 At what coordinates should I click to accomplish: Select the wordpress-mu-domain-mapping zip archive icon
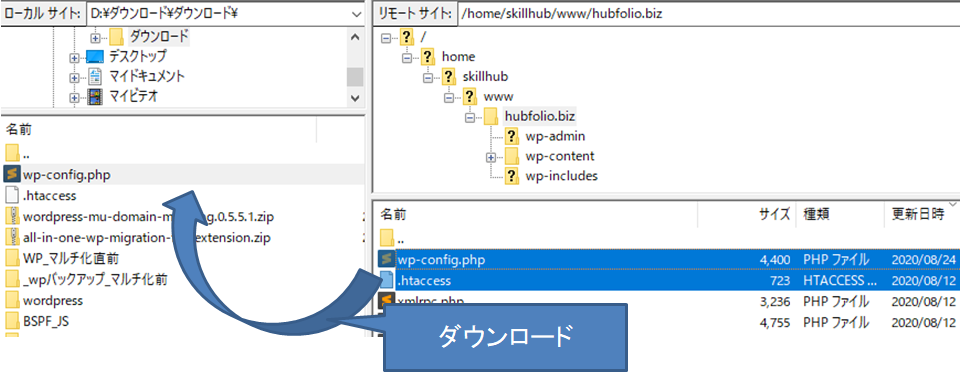pyautogui.click(x=12, y=217)
